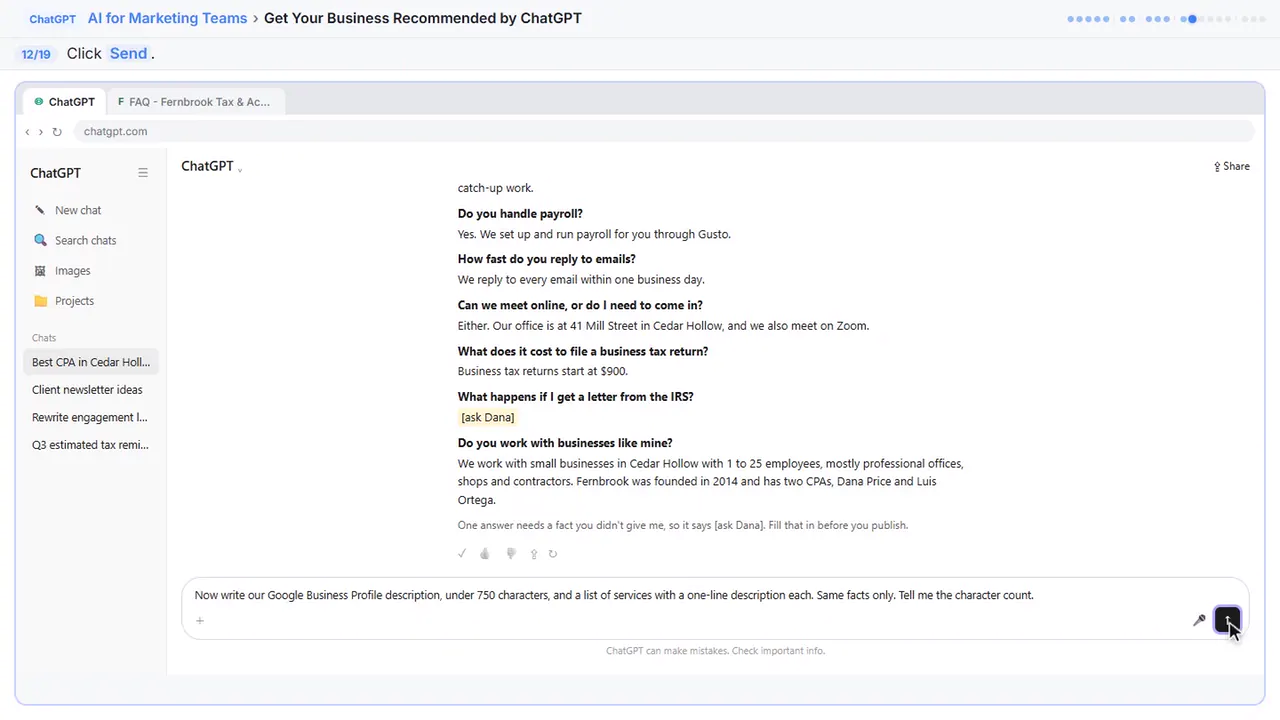1280x720 pixels.
Task: Click the 'Chats' section heading in sidebar
Action: [44, 338]
